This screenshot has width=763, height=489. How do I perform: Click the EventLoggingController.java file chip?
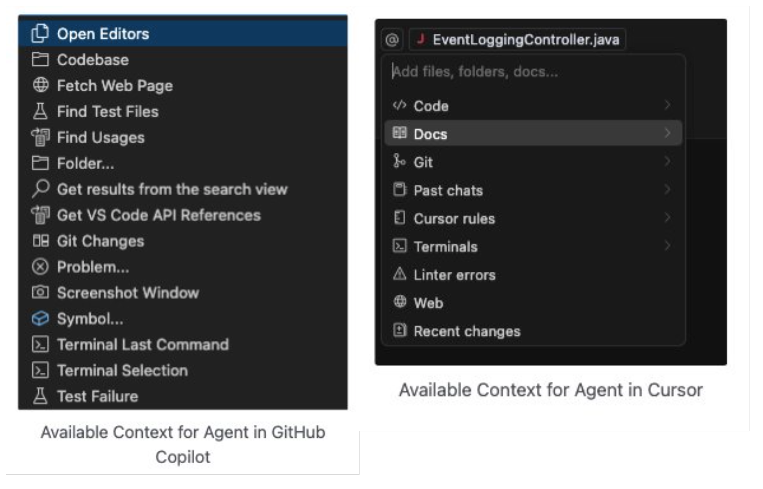(517, 39)
